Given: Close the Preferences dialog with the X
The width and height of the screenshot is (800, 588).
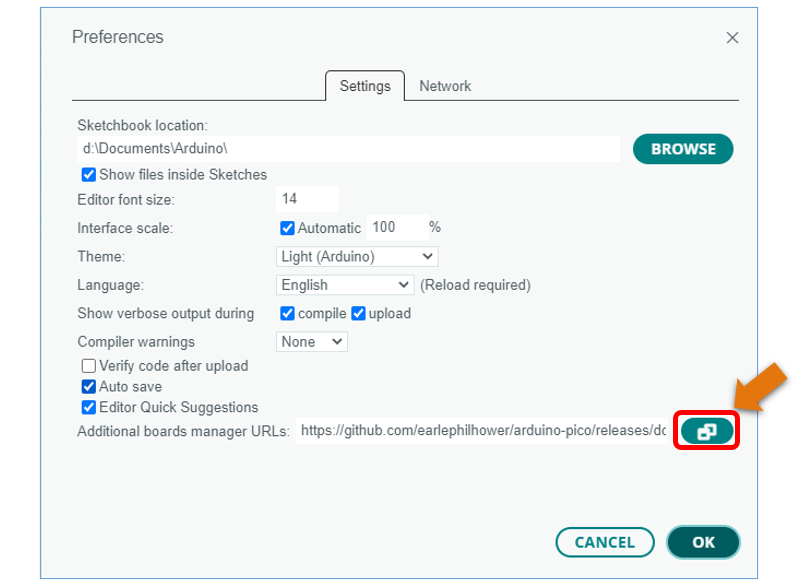Looking at the screenshot, I should [x=732, y=38].
